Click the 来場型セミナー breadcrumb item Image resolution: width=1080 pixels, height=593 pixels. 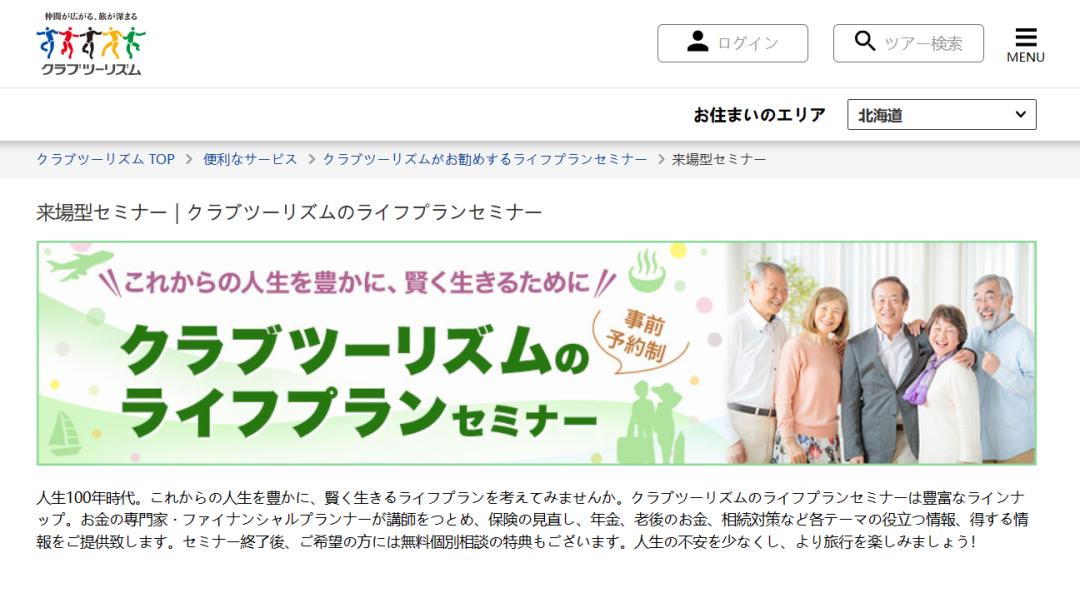point(718,159)
